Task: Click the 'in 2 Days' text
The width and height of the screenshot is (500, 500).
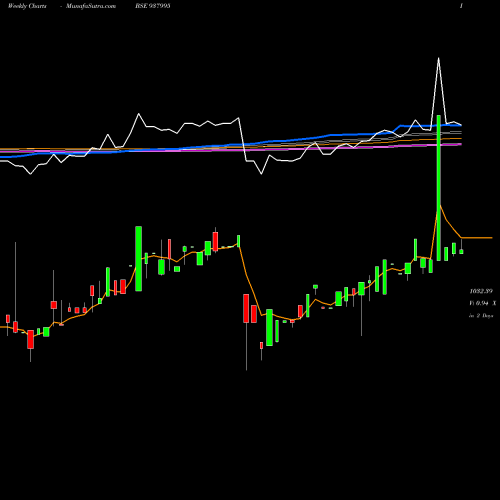Action: [481, 315]
